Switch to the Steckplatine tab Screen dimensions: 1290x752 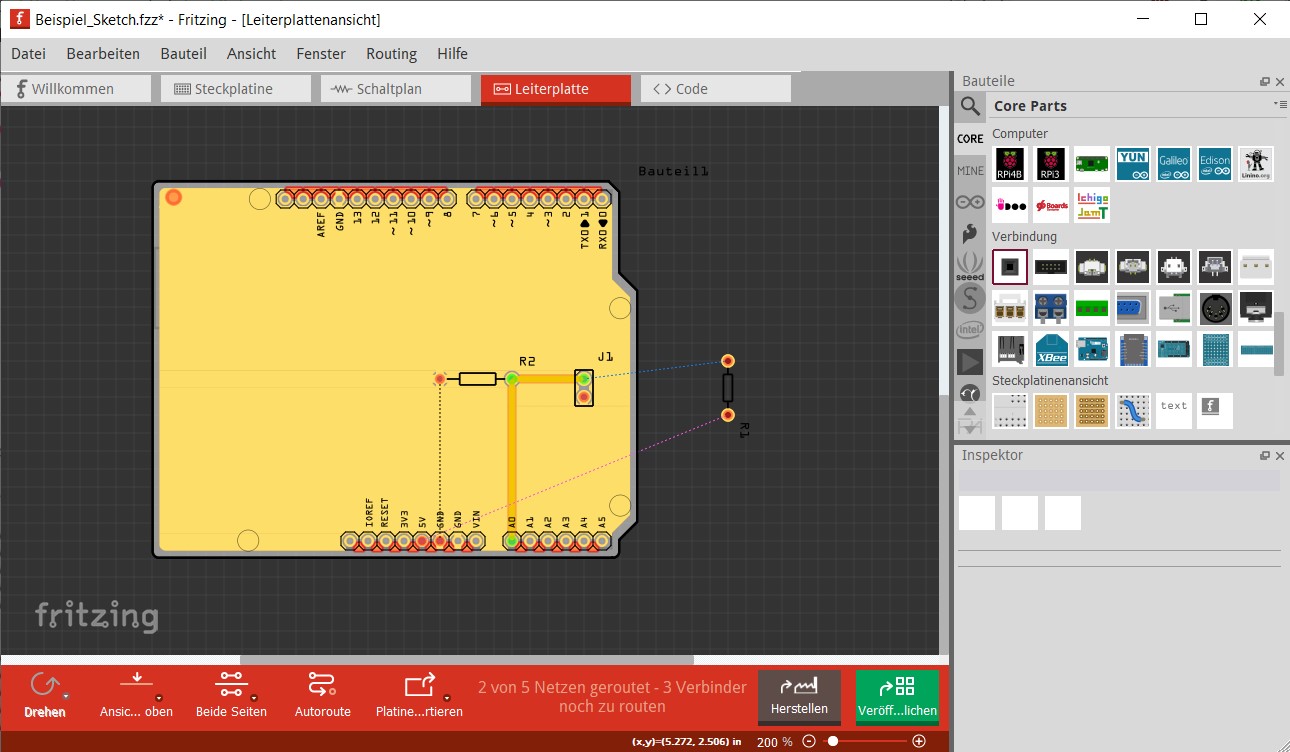tap(236, 89)
